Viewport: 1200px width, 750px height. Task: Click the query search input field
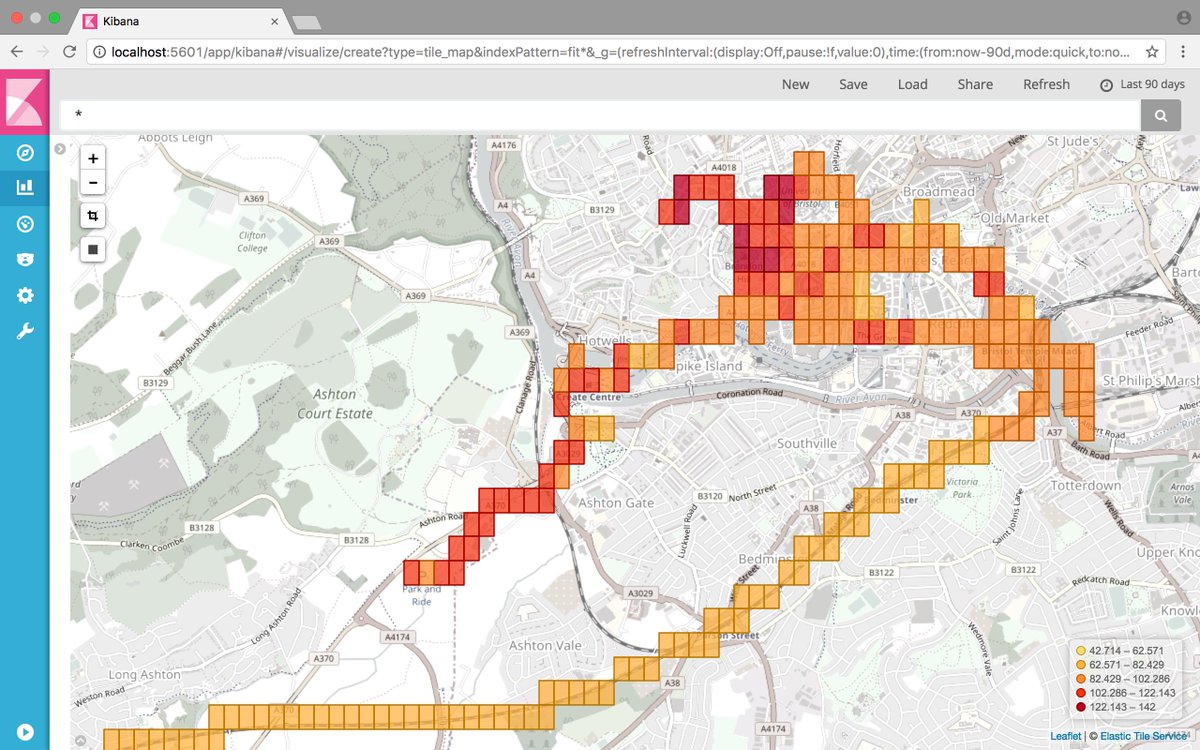pos(600,116)
